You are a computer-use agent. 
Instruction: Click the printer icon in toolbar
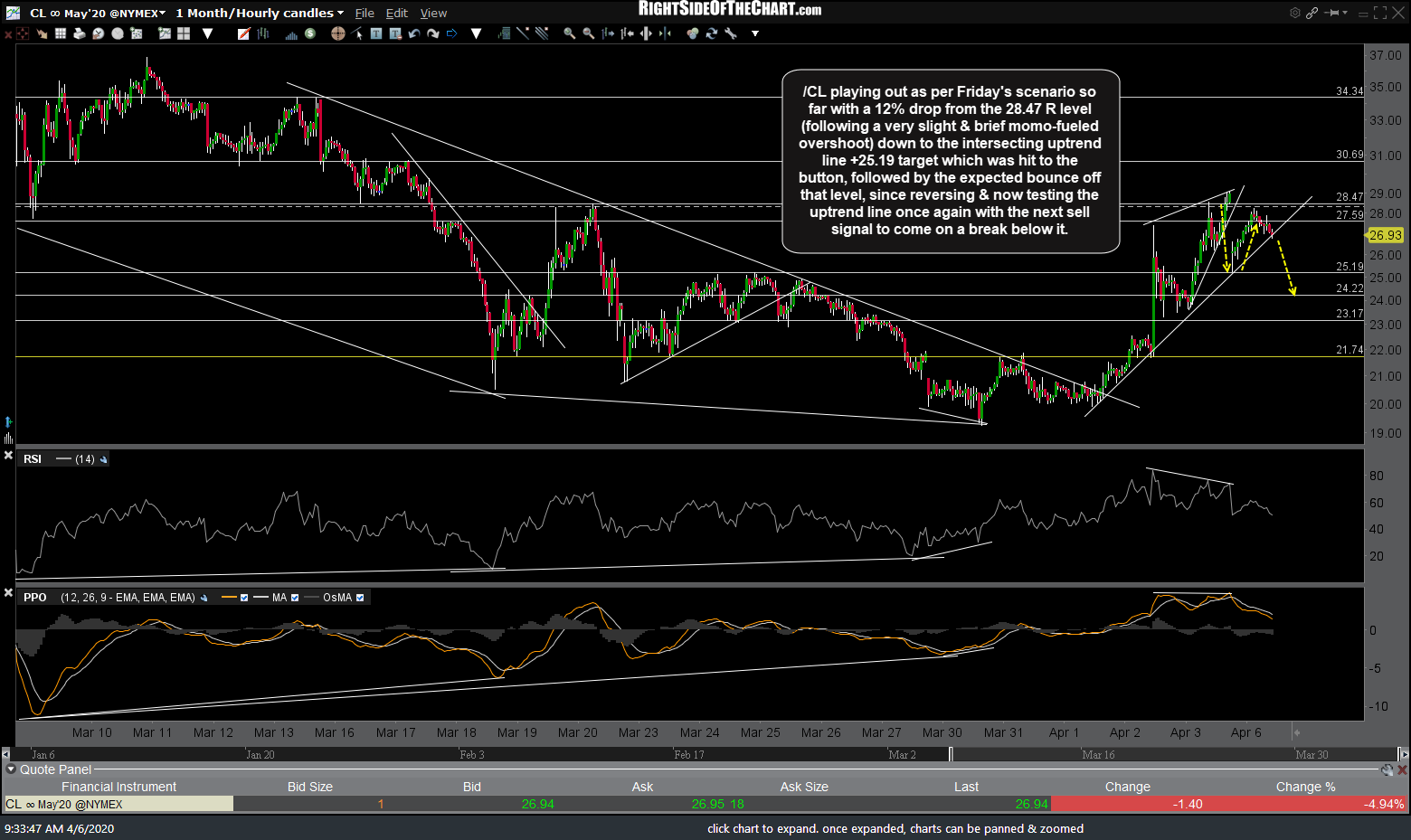(80, 33)
